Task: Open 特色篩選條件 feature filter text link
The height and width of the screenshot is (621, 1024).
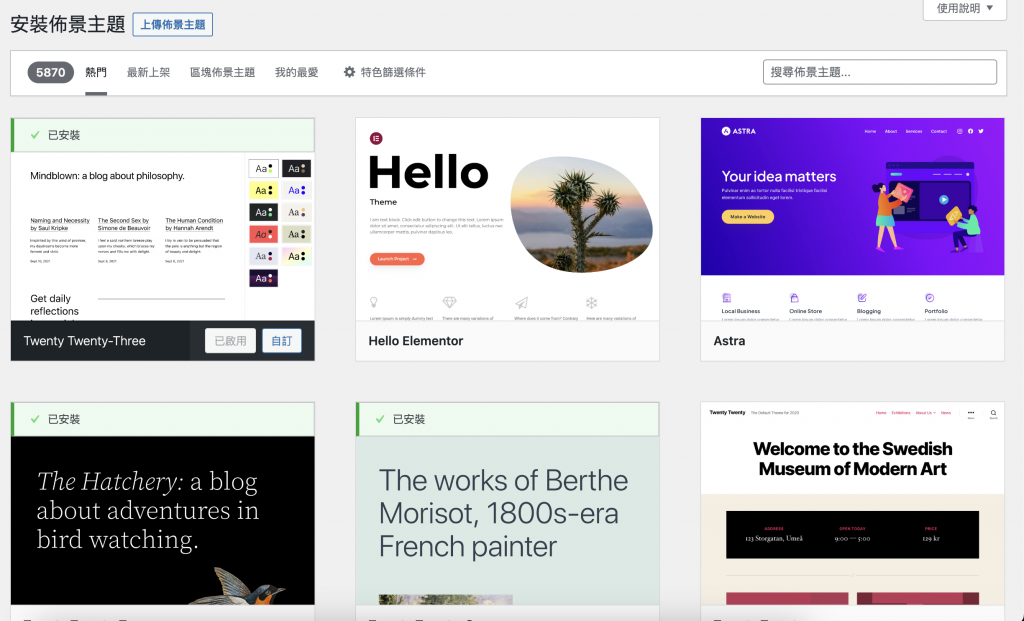Action: [x=393, y=72]
